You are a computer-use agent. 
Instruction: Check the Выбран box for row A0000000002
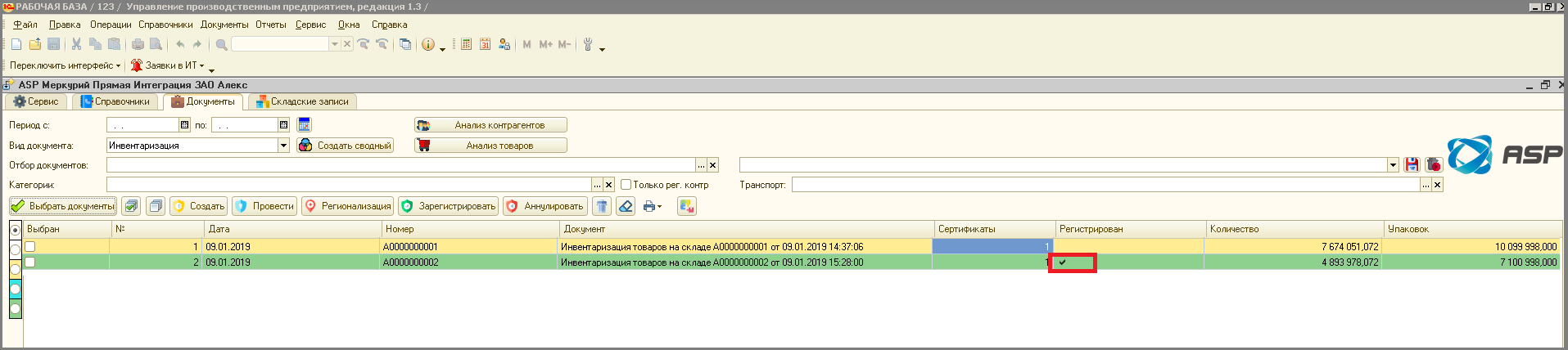[x=30, y=262]
